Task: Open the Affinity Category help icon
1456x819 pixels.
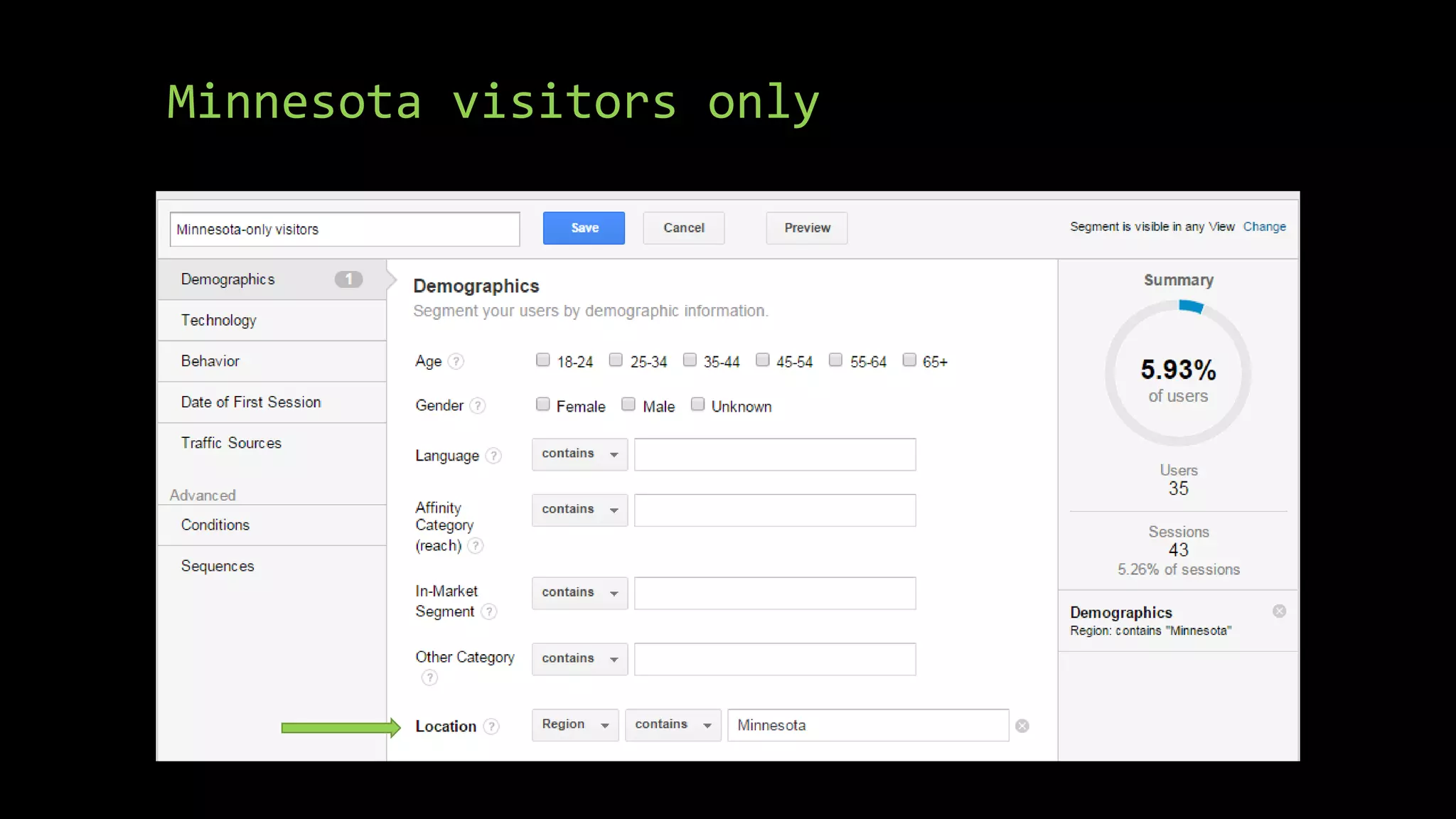Action: (x=476, y=546)
